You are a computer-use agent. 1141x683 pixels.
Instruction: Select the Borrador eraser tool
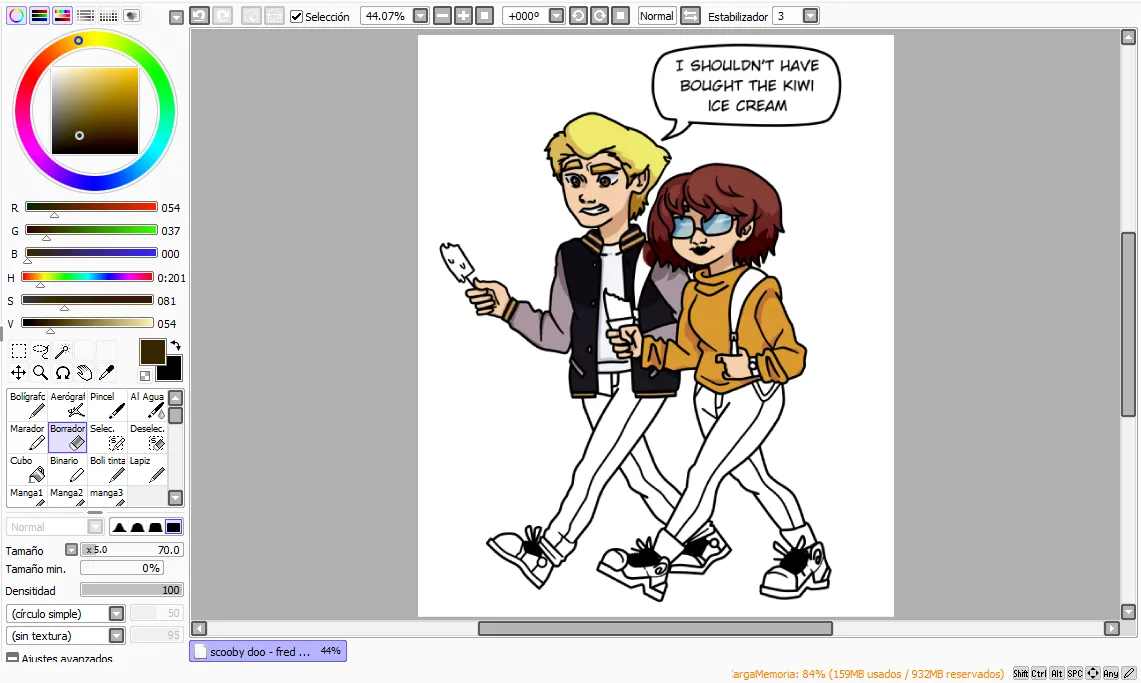pyautogui.click(x=68, y=437)
